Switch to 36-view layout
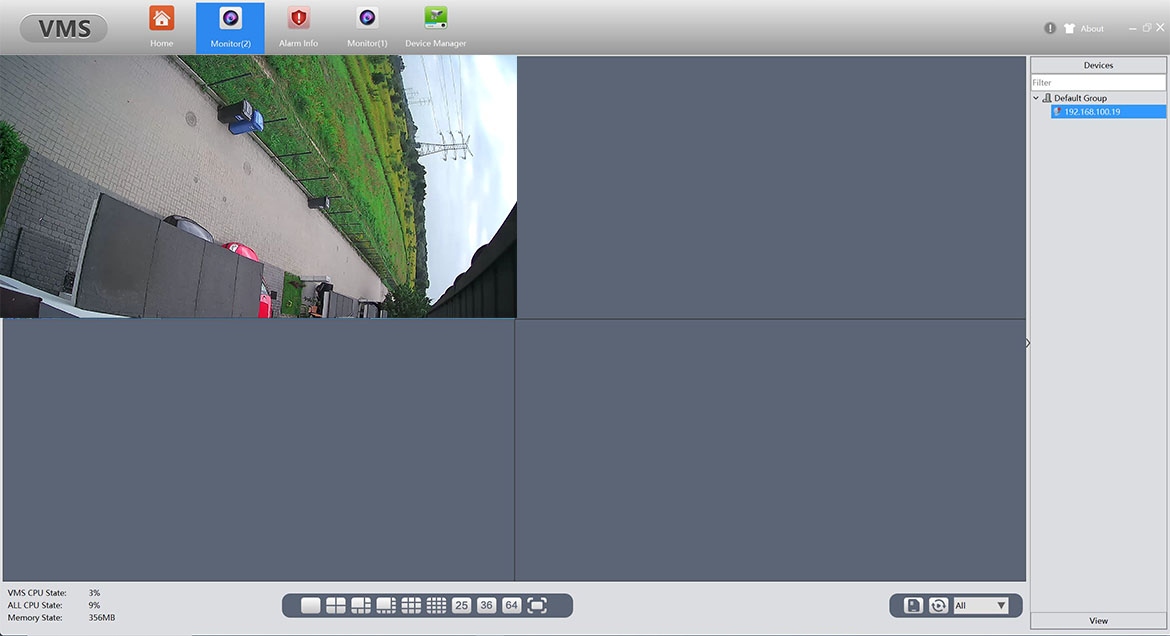Viewport: 1170px width, 636px height. pos(487,605)
